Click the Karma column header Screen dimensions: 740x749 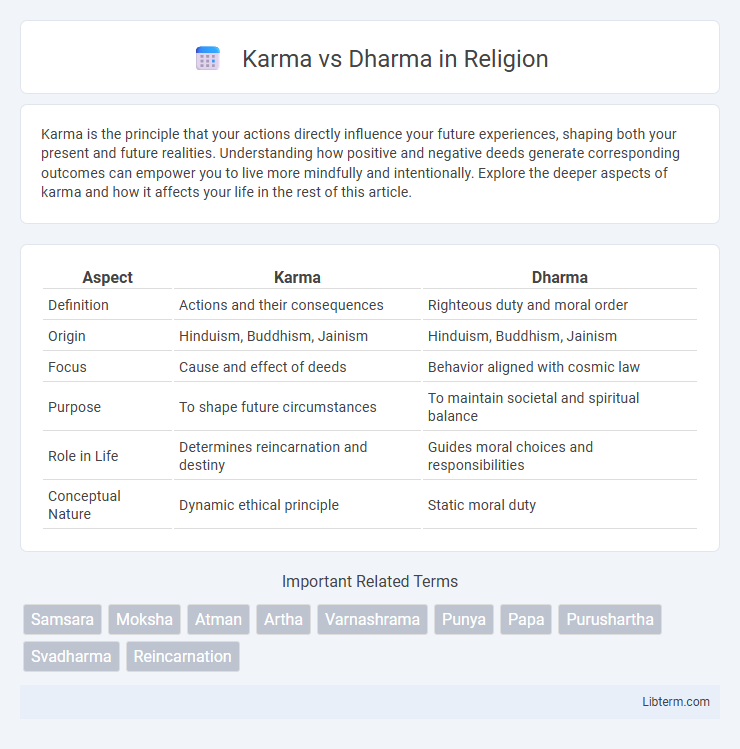pos(297,277)
